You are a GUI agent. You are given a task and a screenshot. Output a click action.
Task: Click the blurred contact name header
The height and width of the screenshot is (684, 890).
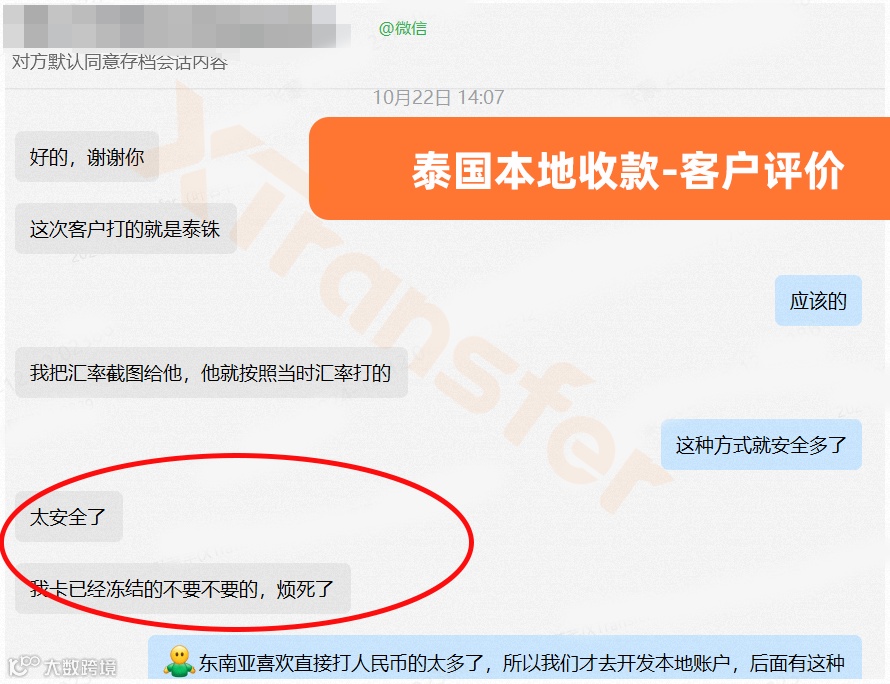pos(170,27)
